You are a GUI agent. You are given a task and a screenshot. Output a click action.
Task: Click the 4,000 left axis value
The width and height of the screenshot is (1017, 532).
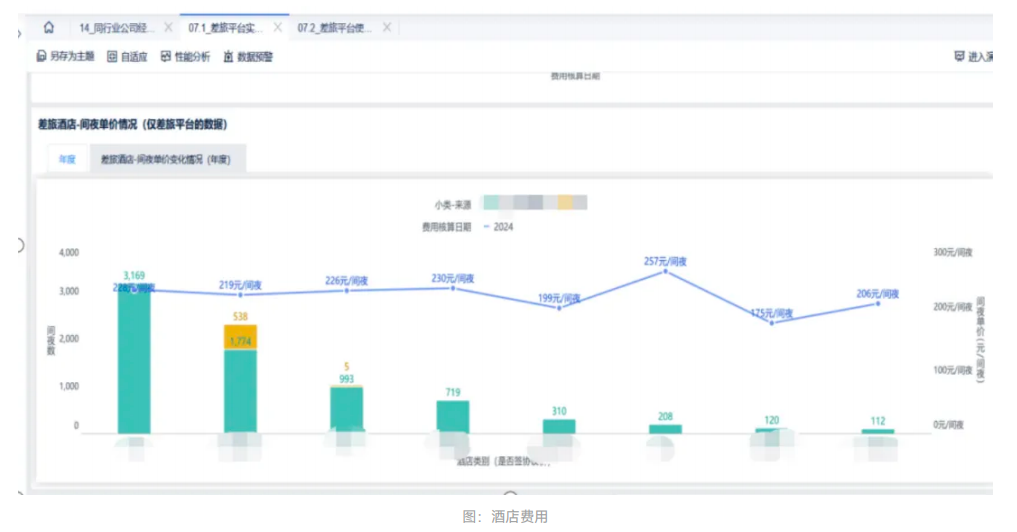coord(69,252)
